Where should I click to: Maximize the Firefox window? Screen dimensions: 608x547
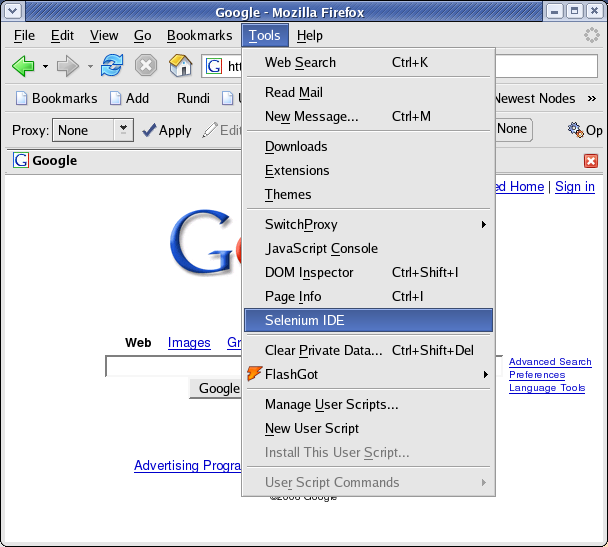pyautogui.click(x=575, y=11)
